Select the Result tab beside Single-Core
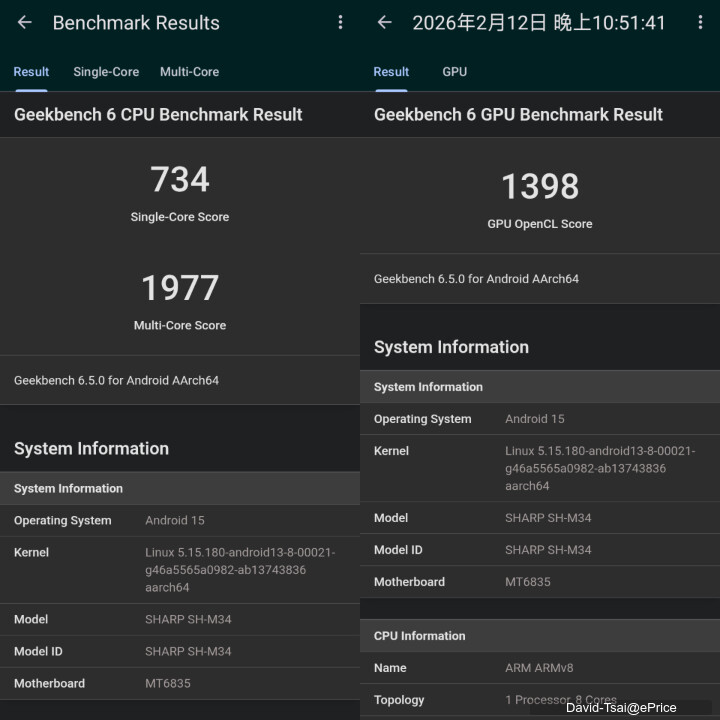The height and width of the screenshot is (720, 720). (31, 72)
